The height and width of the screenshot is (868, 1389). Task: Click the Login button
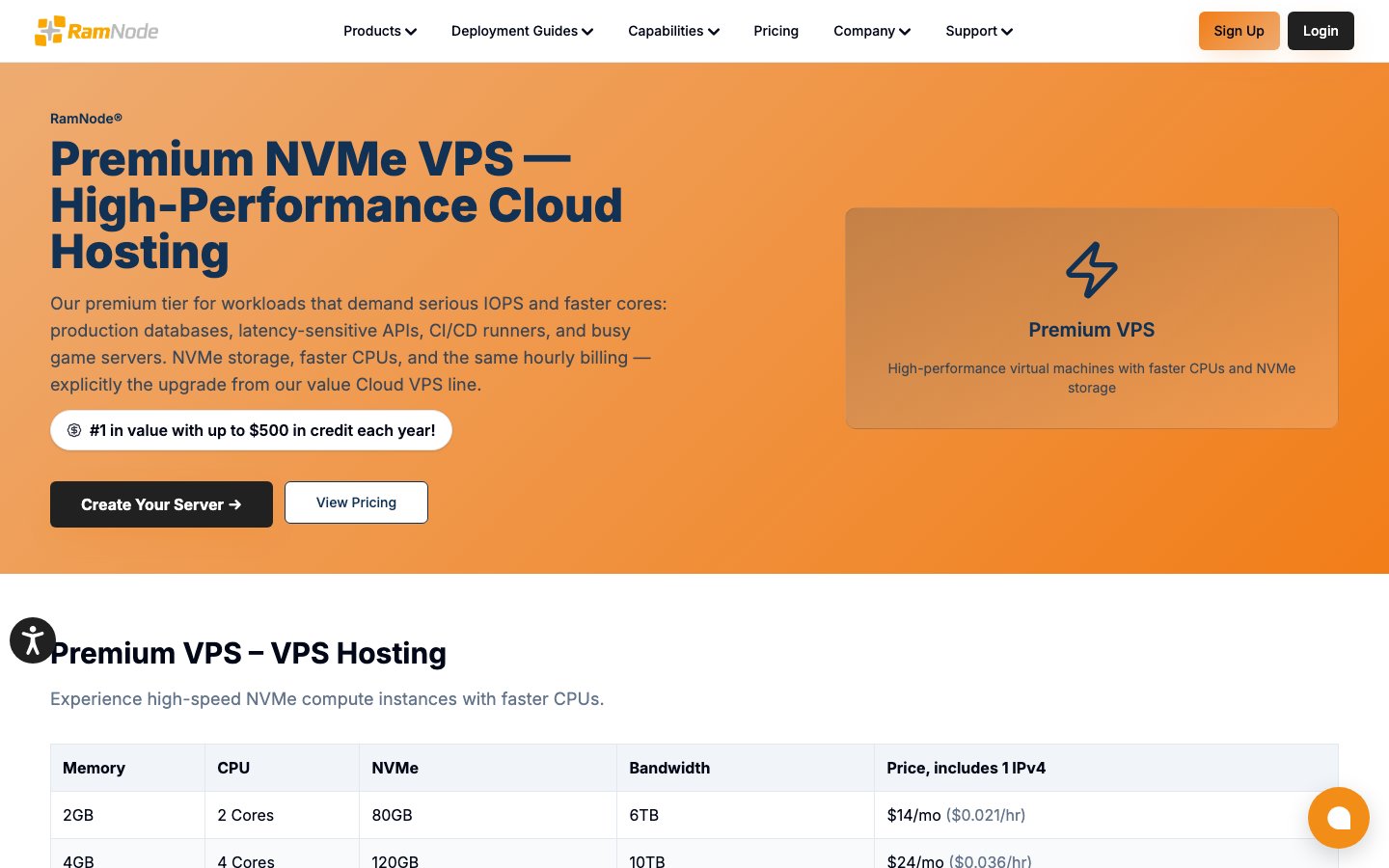pyautogui.click(x=1321, y=31)
